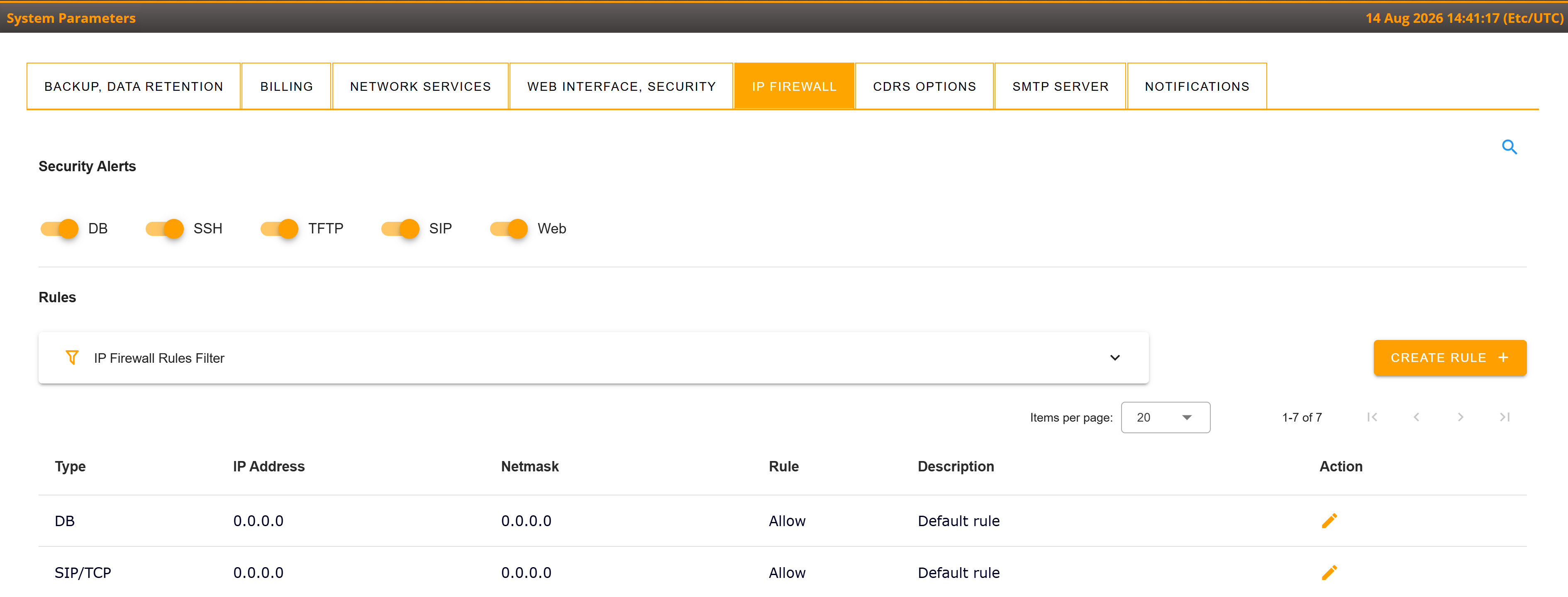1568x597 pixels.
Task: Open the CDRs Options tab
Action: coord(924,86)
